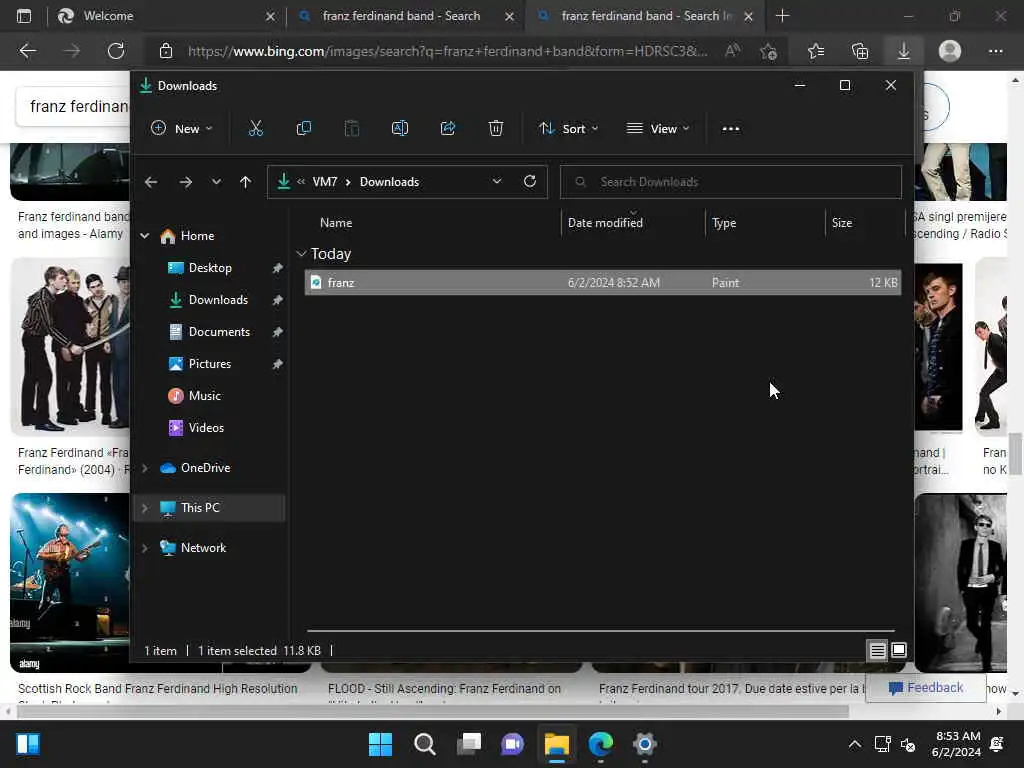
Task: Click the Delete trash can icon
Action: point(496,129)
